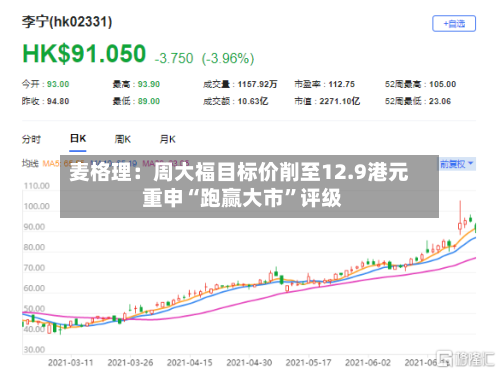
Task: Click the 2021-03-11 date axis label
Action: [x=71, y=363]
